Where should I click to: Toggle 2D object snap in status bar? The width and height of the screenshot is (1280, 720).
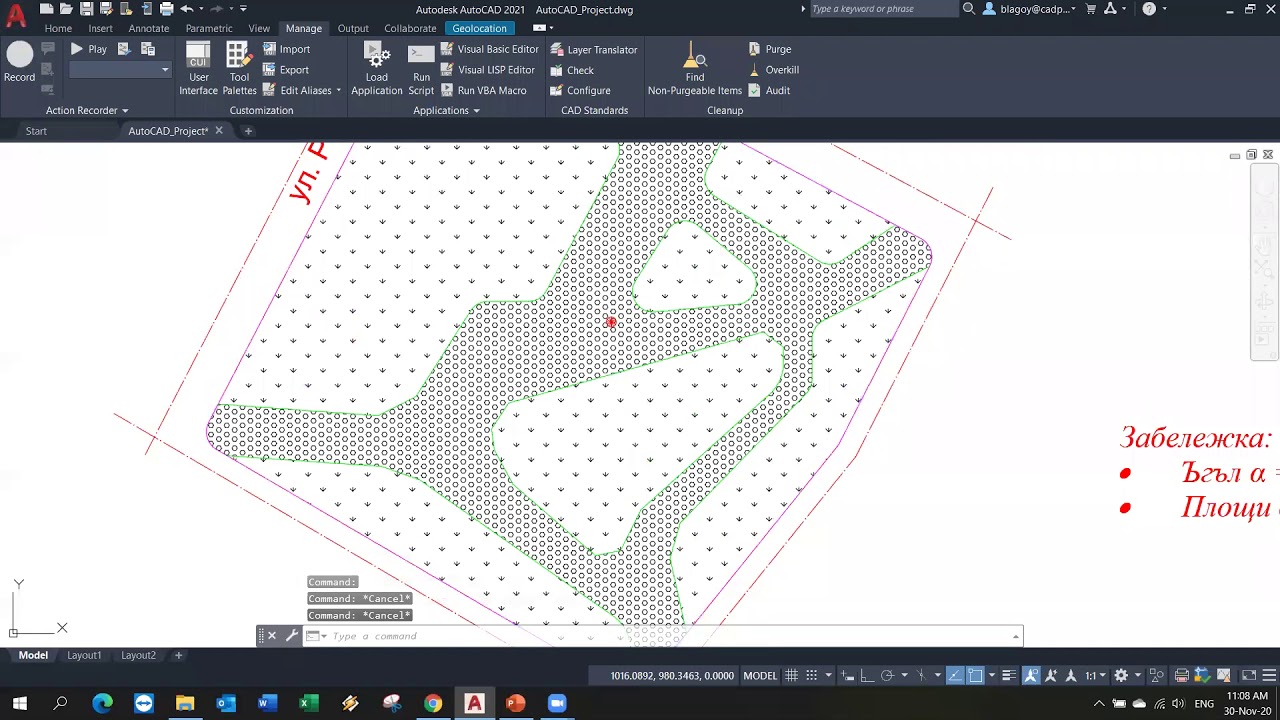(x=975, y=676)
